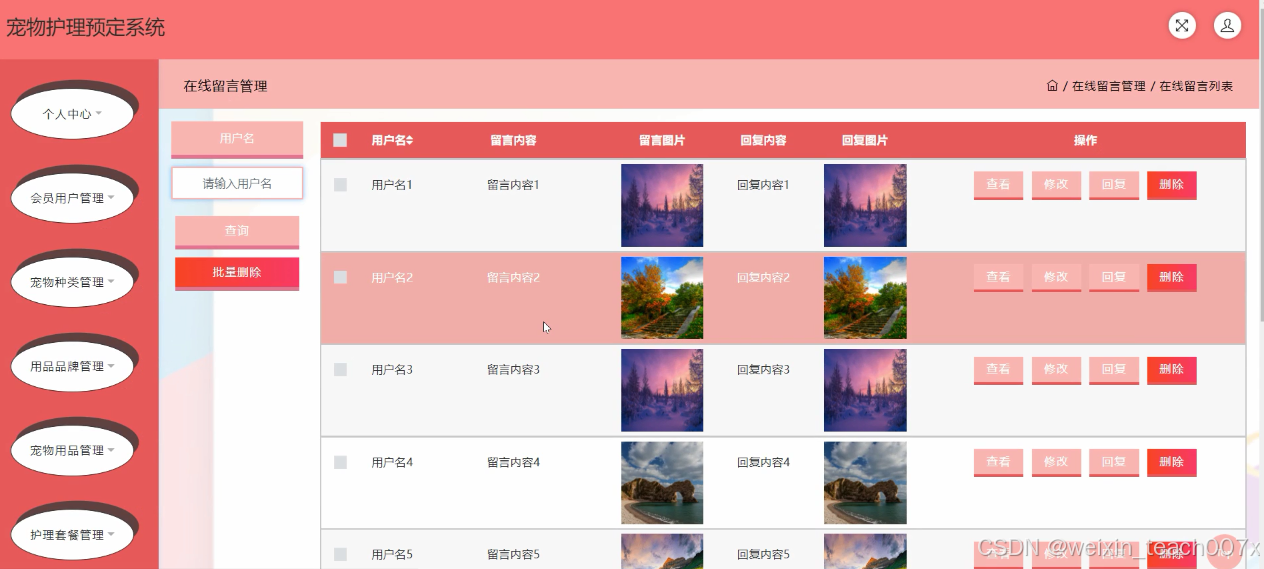Click 在线留言列表 breadcrumb item

coord(1196,86)
